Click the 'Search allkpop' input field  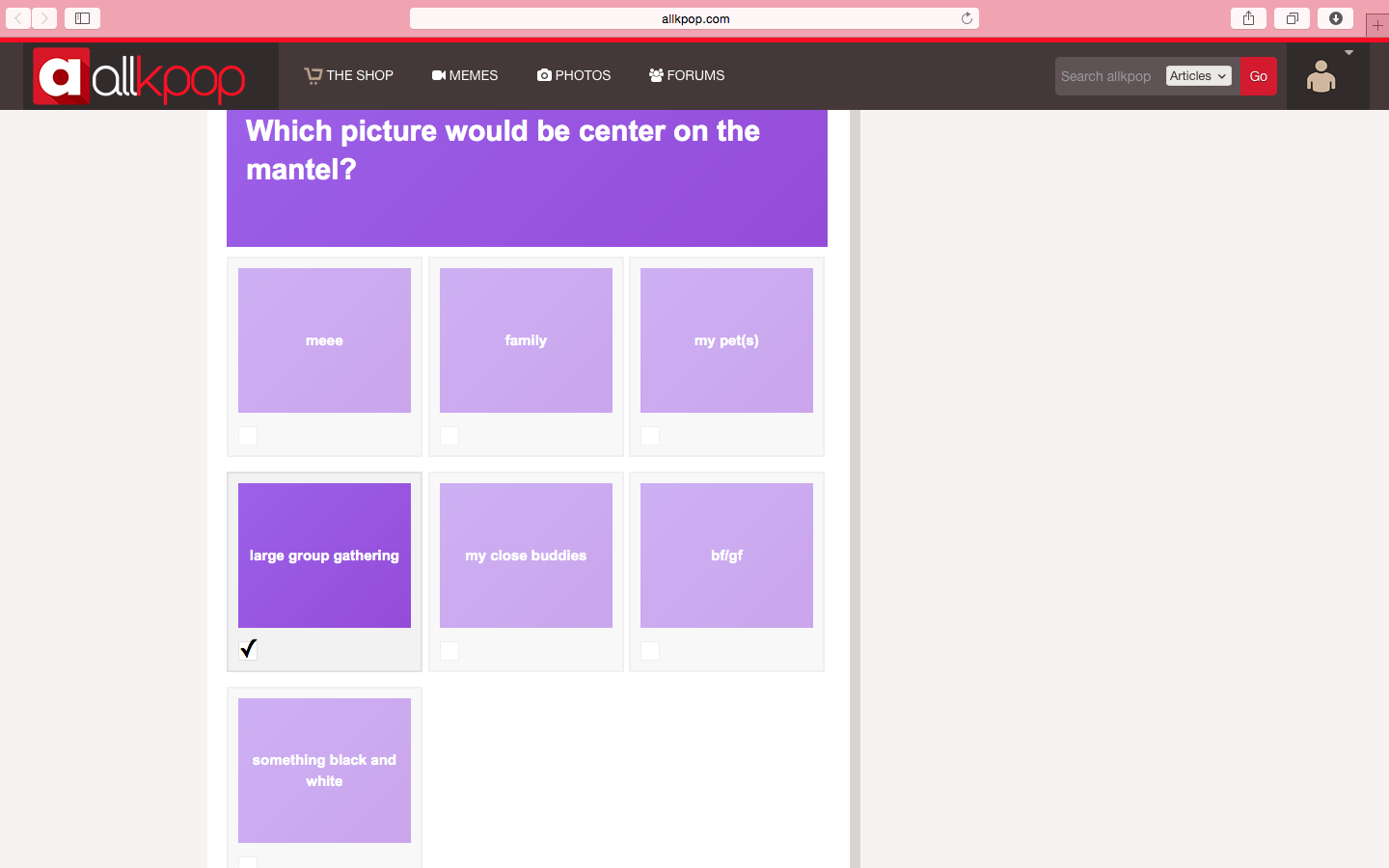(1107, 76)
